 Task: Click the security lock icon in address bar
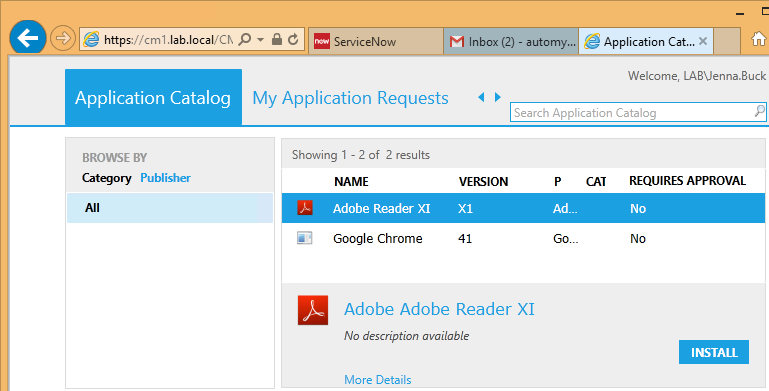pyautogui.click(x=277, y=39)
